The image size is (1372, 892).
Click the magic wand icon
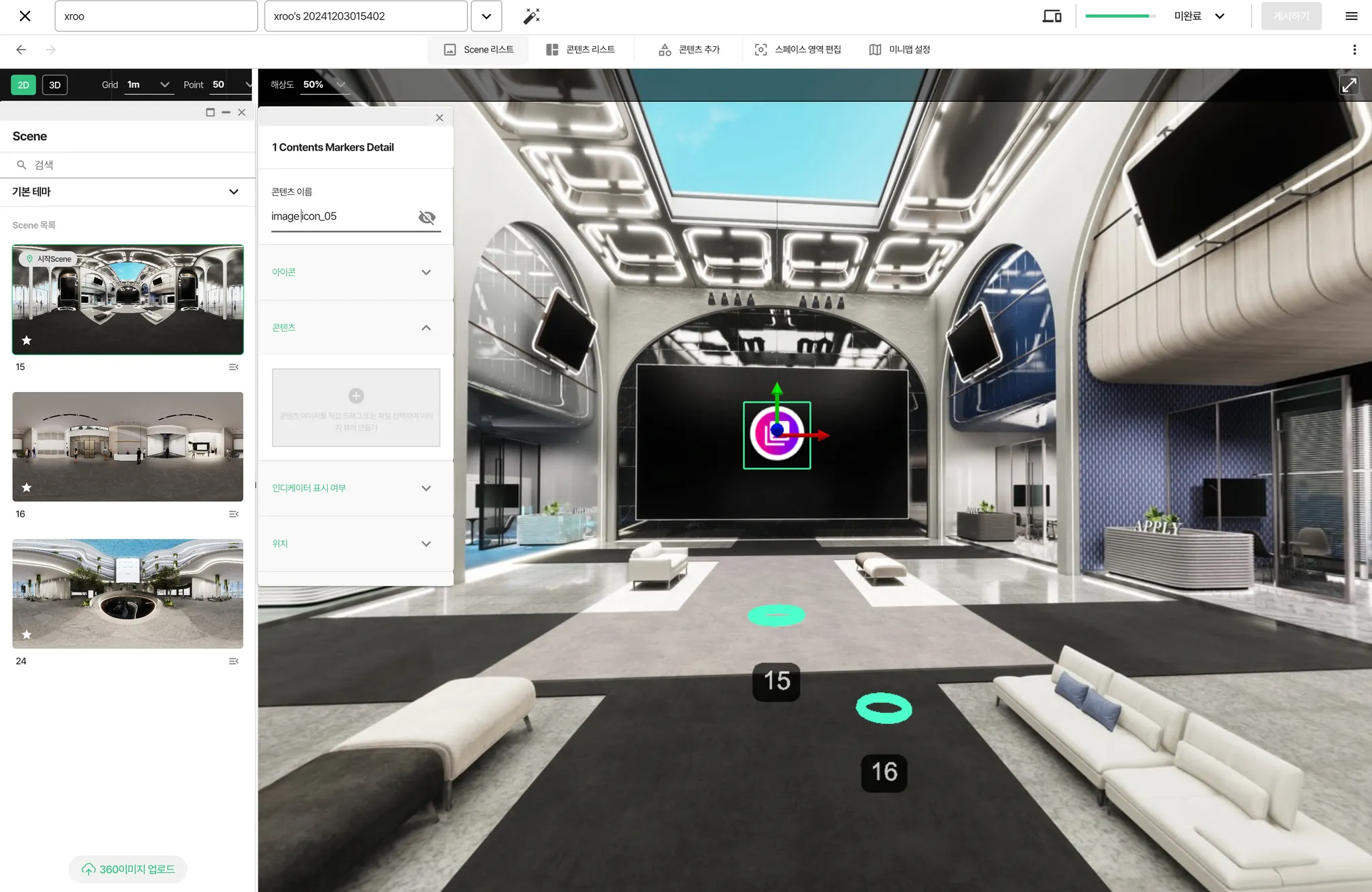[531, 16]
